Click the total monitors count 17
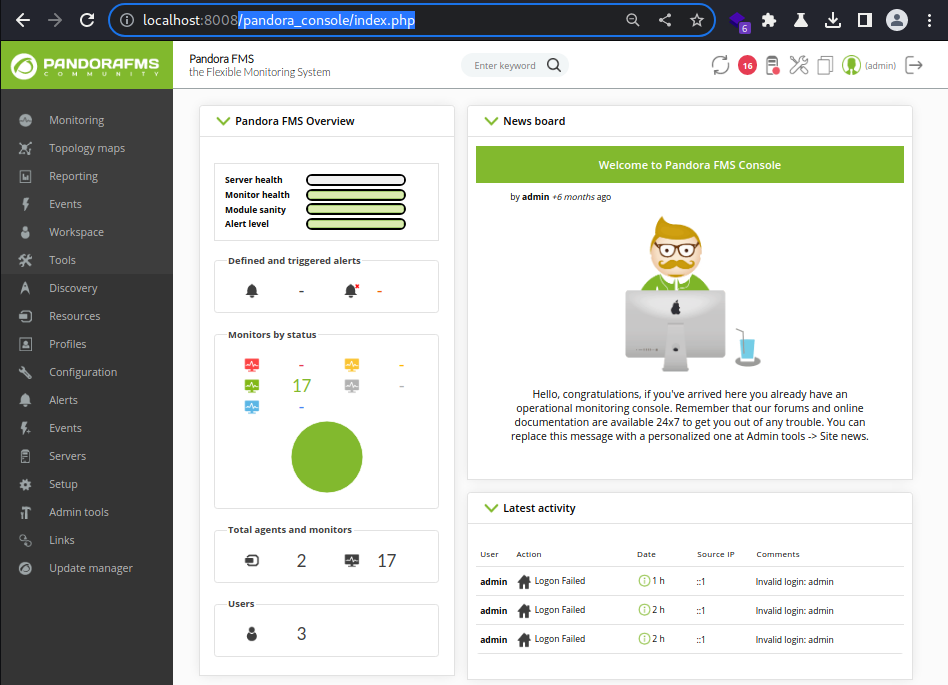948x685 pixels. tap(387, 561)
